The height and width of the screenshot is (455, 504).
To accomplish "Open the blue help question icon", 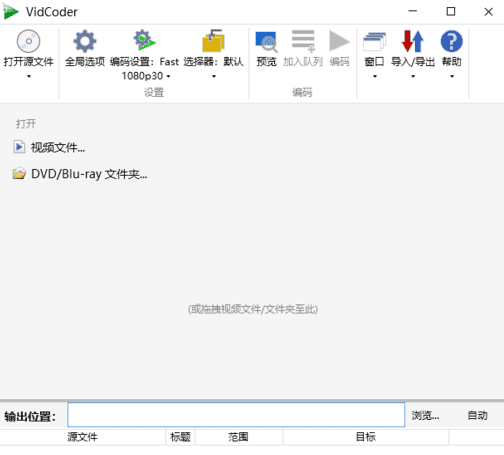I will pos(452,41).
